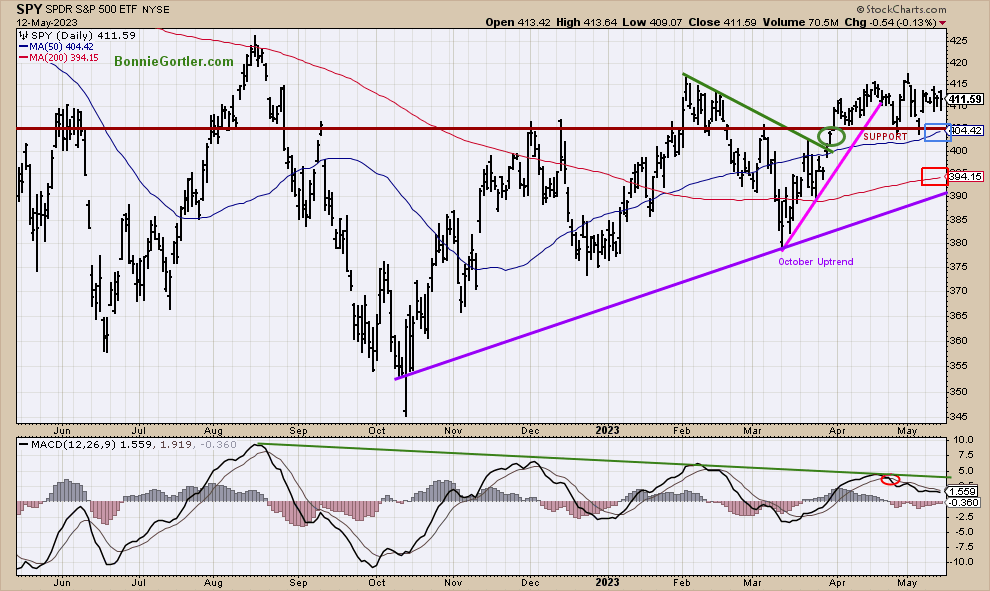Click the 420 price axis label

click(958, 63)
